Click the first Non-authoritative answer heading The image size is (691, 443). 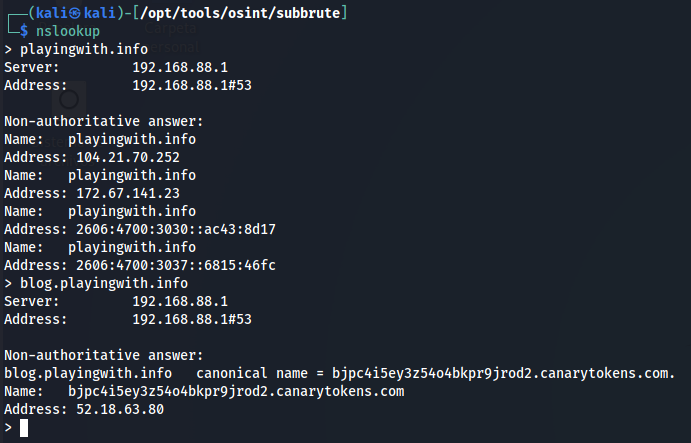point(104,121)
